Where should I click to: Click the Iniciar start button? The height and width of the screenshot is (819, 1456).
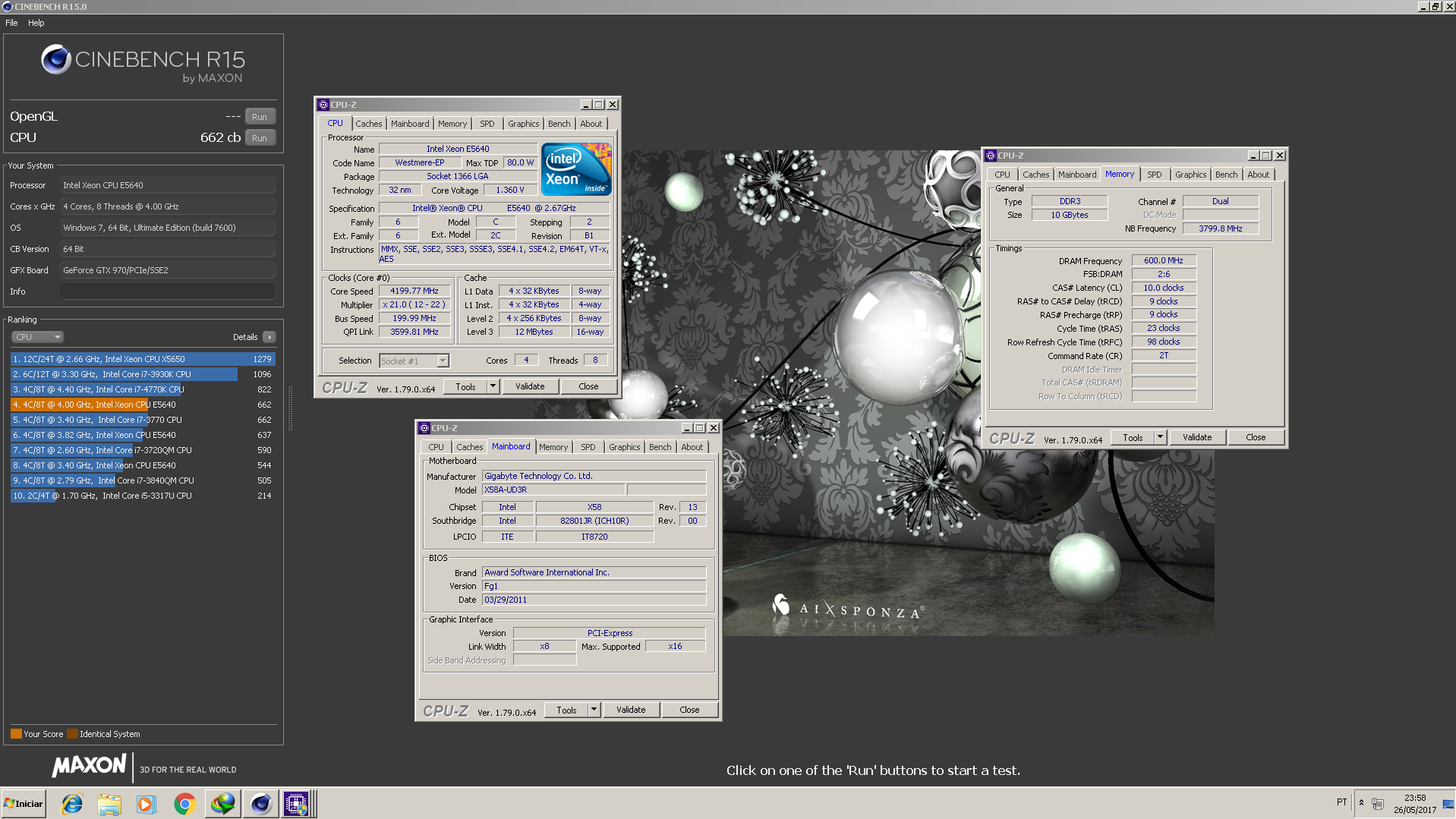(x=24, y=804)
